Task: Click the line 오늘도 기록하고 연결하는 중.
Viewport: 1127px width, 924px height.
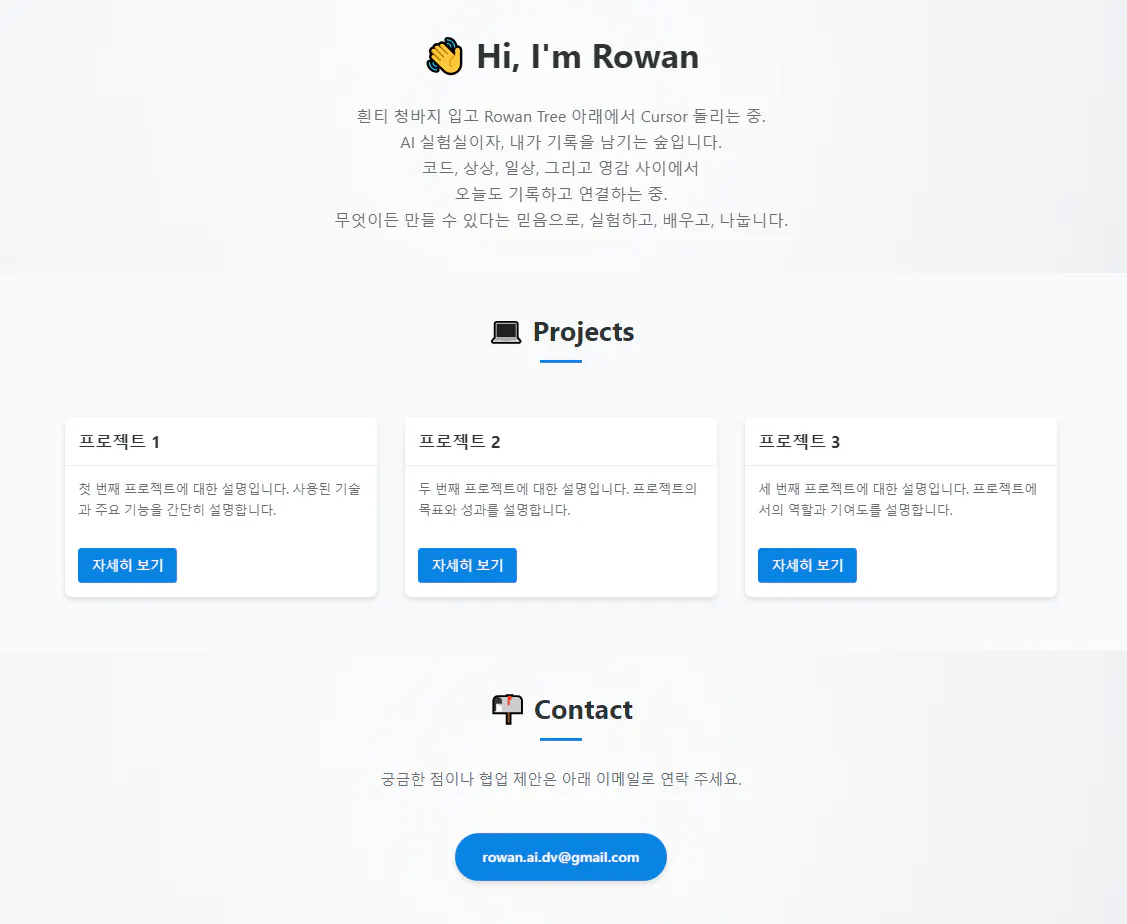Action: pos(561,194)
